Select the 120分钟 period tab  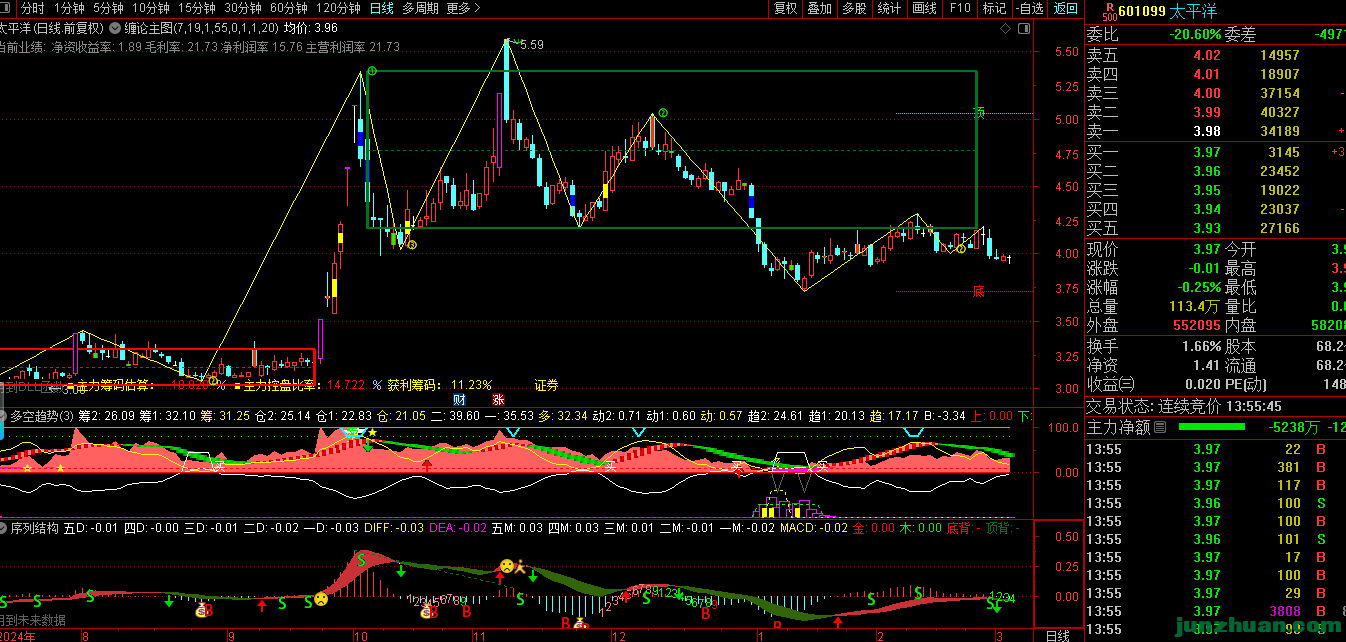pyautogui.click(x=338, y=8)
